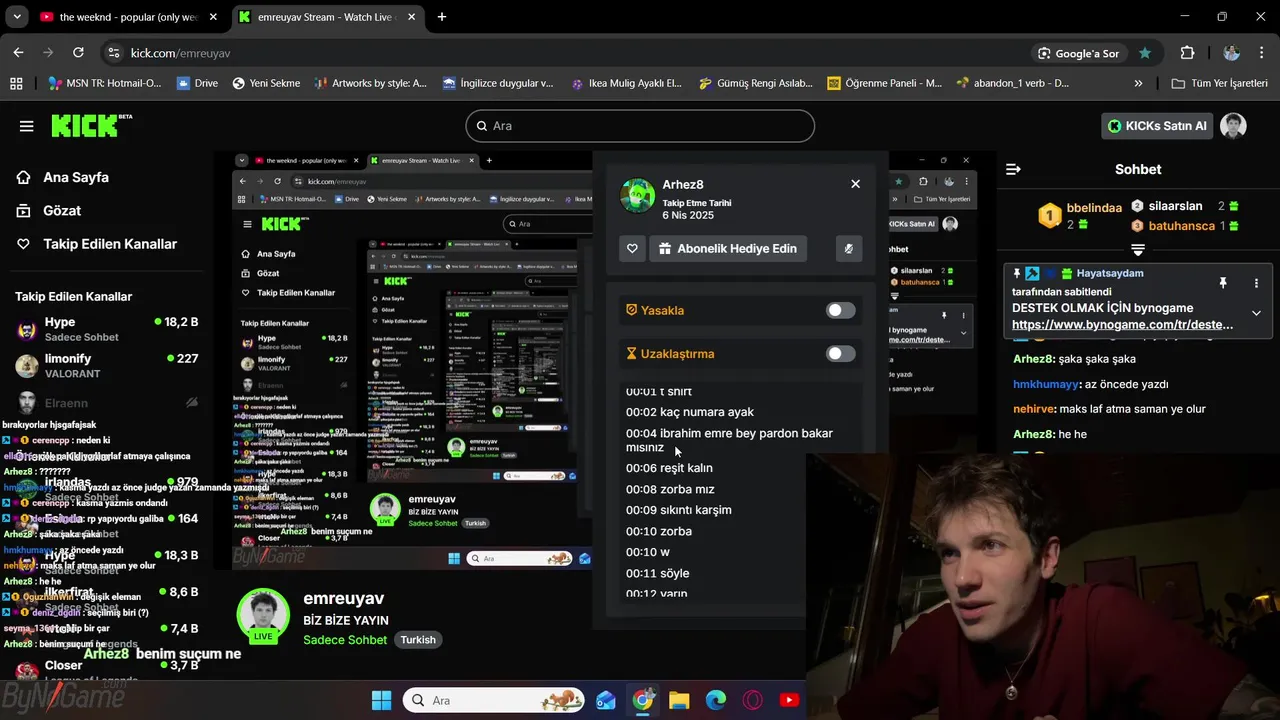Click the Kick search magnifier icon
The width and height of the screenshot is (1280, 720).
481,126
